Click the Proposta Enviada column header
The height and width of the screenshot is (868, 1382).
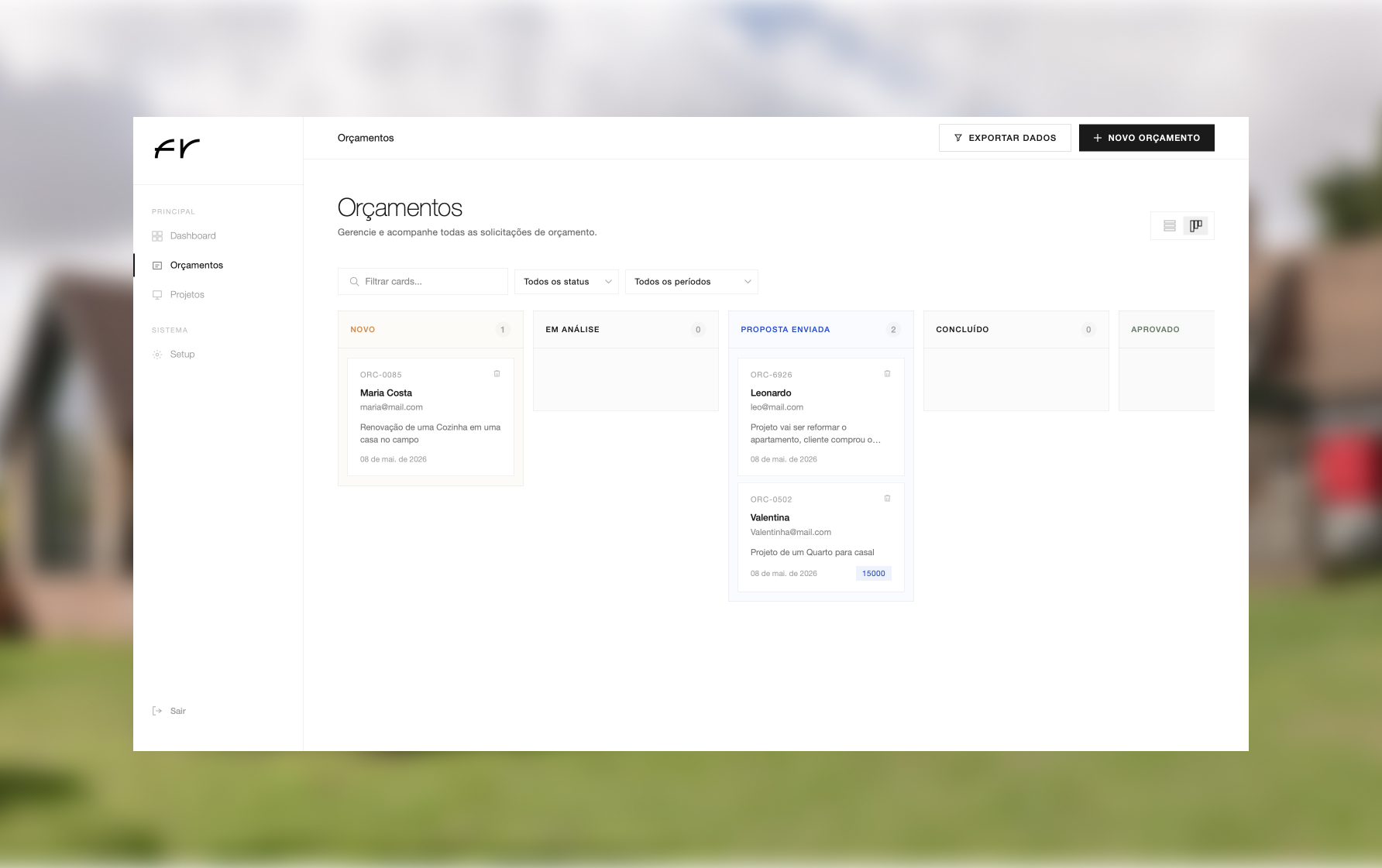(821, 330)
